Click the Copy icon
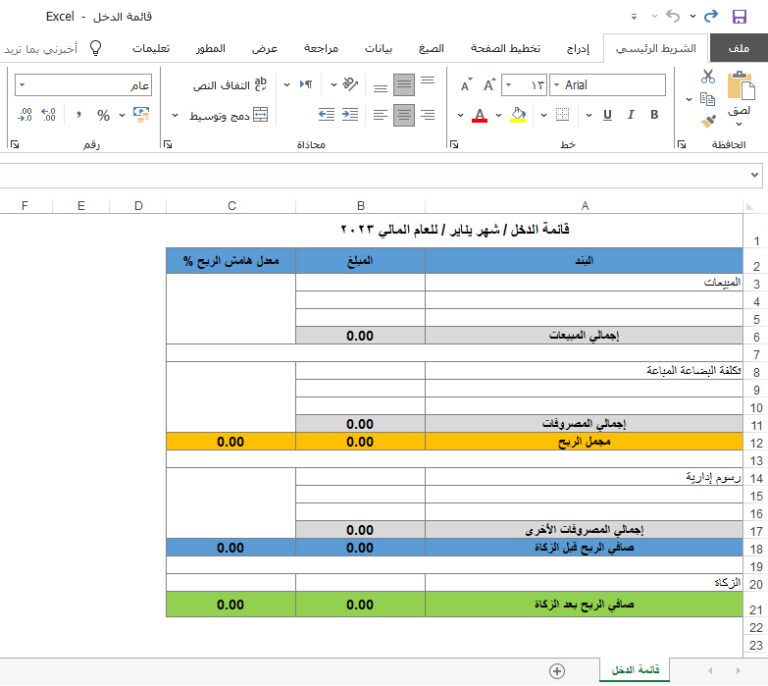This screenshot has width=768, height=686. click(707, 99)
